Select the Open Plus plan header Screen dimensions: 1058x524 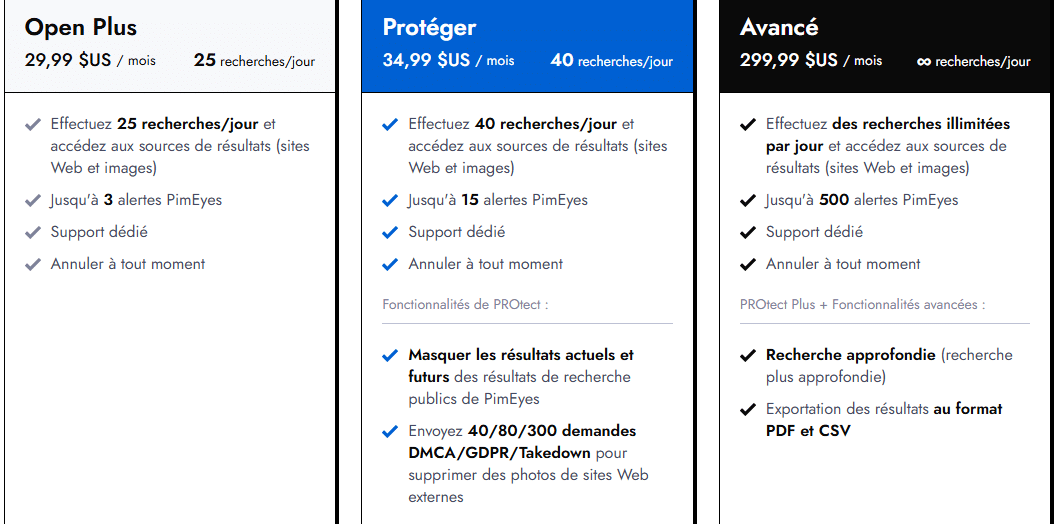point(169,46)
